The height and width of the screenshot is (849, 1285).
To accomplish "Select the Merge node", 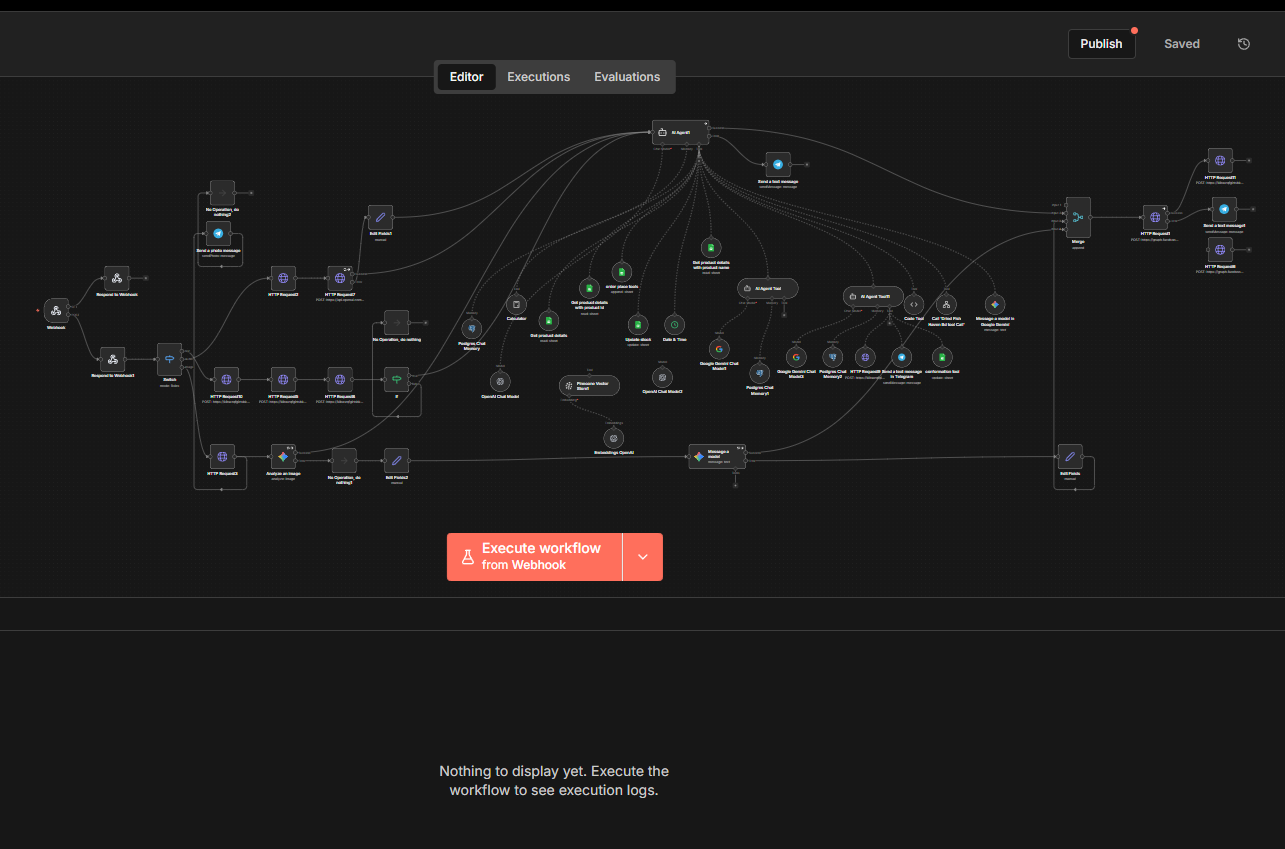I will pyautogui.click(x=1077, y=218).
